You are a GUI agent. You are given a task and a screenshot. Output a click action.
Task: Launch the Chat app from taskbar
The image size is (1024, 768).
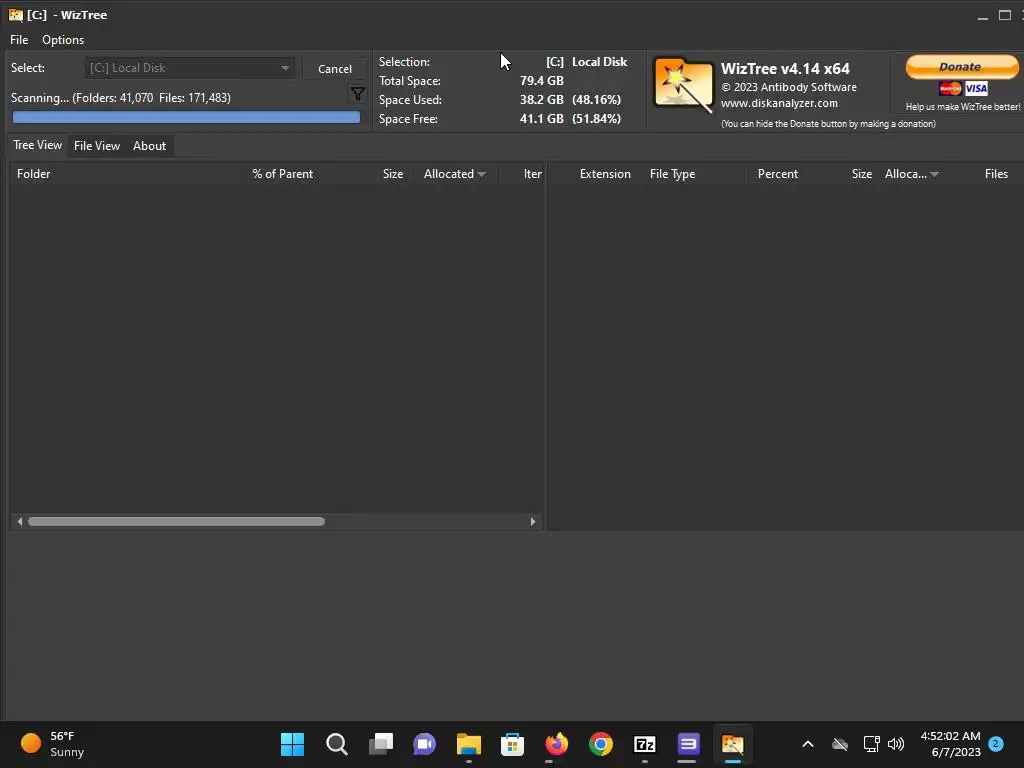pos(424,744)
